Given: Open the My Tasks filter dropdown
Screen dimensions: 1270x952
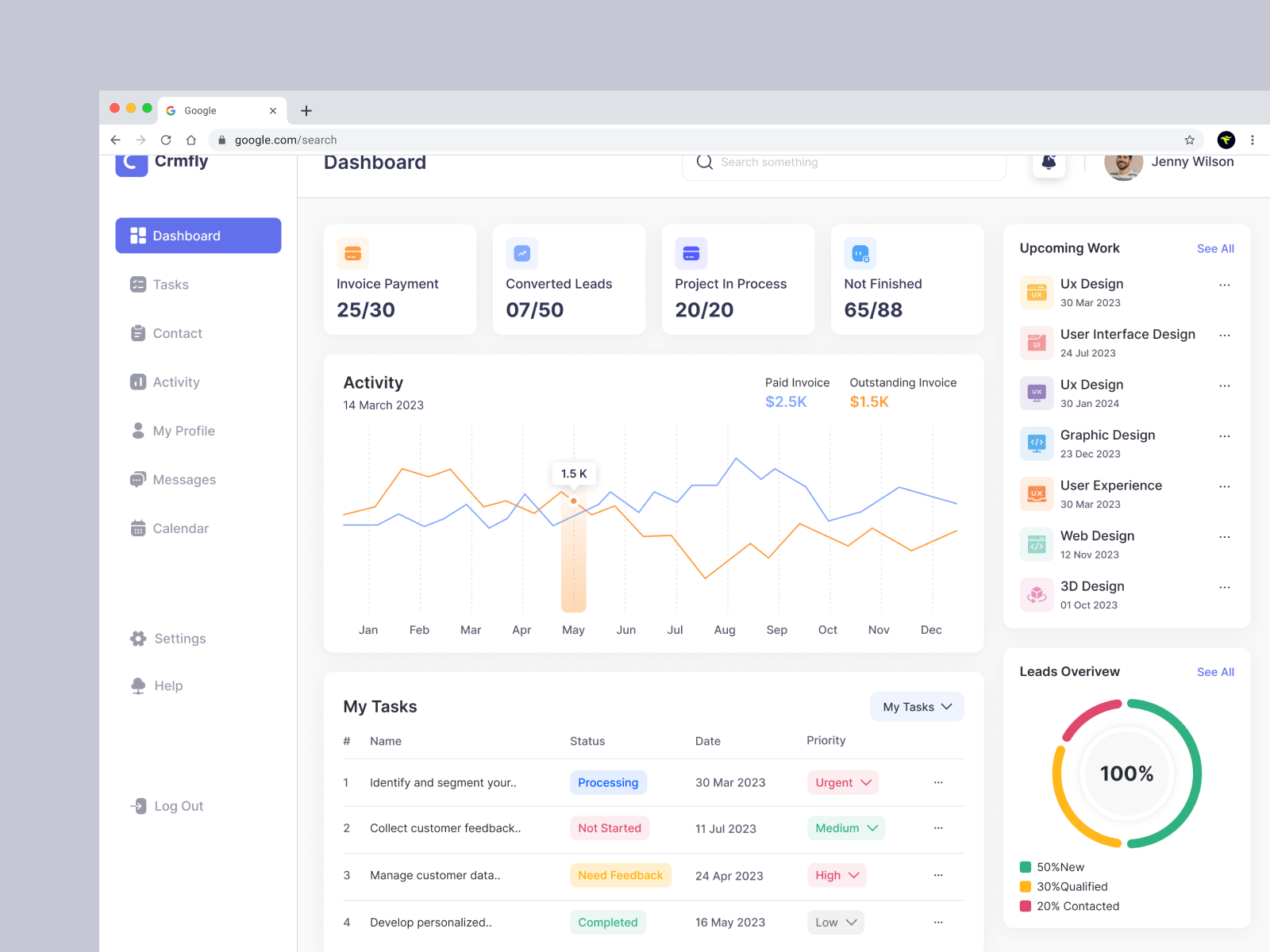Looking at the screenshot, I should click(917, 706).
